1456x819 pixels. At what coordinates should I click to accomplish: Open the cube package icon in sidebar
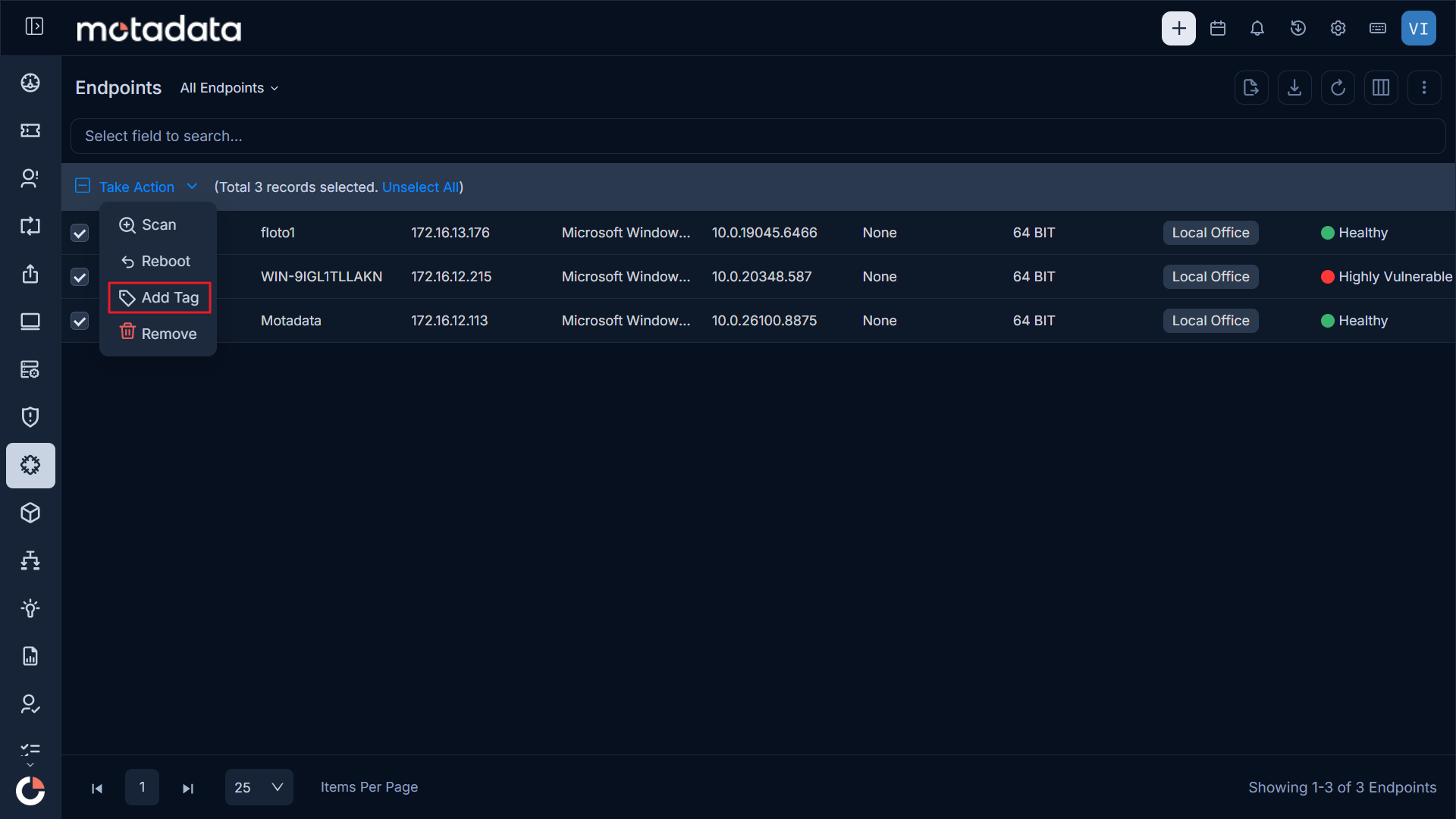tap(30, 513)
